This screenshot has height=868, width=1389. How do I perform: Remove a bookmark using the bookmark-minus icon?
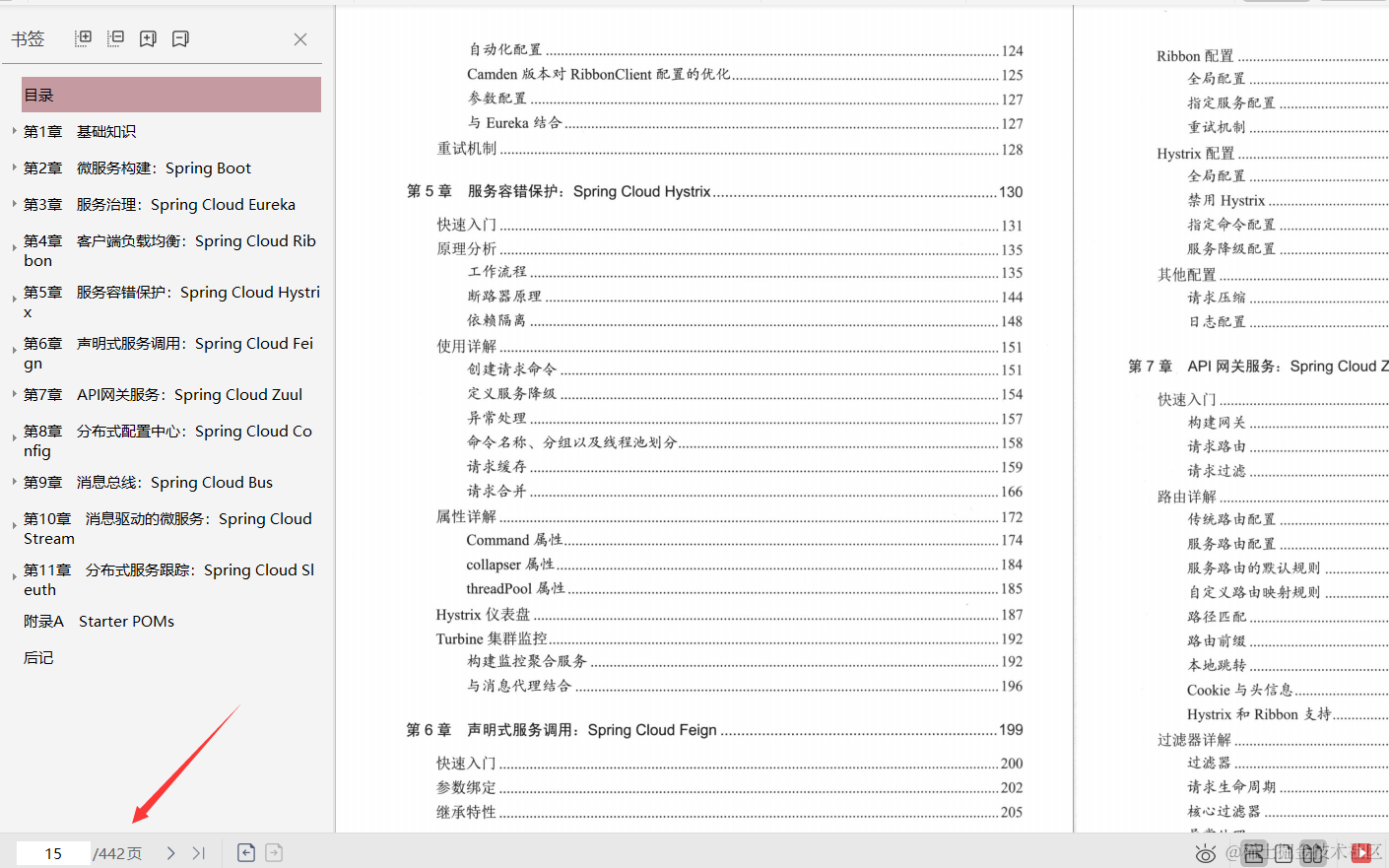180,38
